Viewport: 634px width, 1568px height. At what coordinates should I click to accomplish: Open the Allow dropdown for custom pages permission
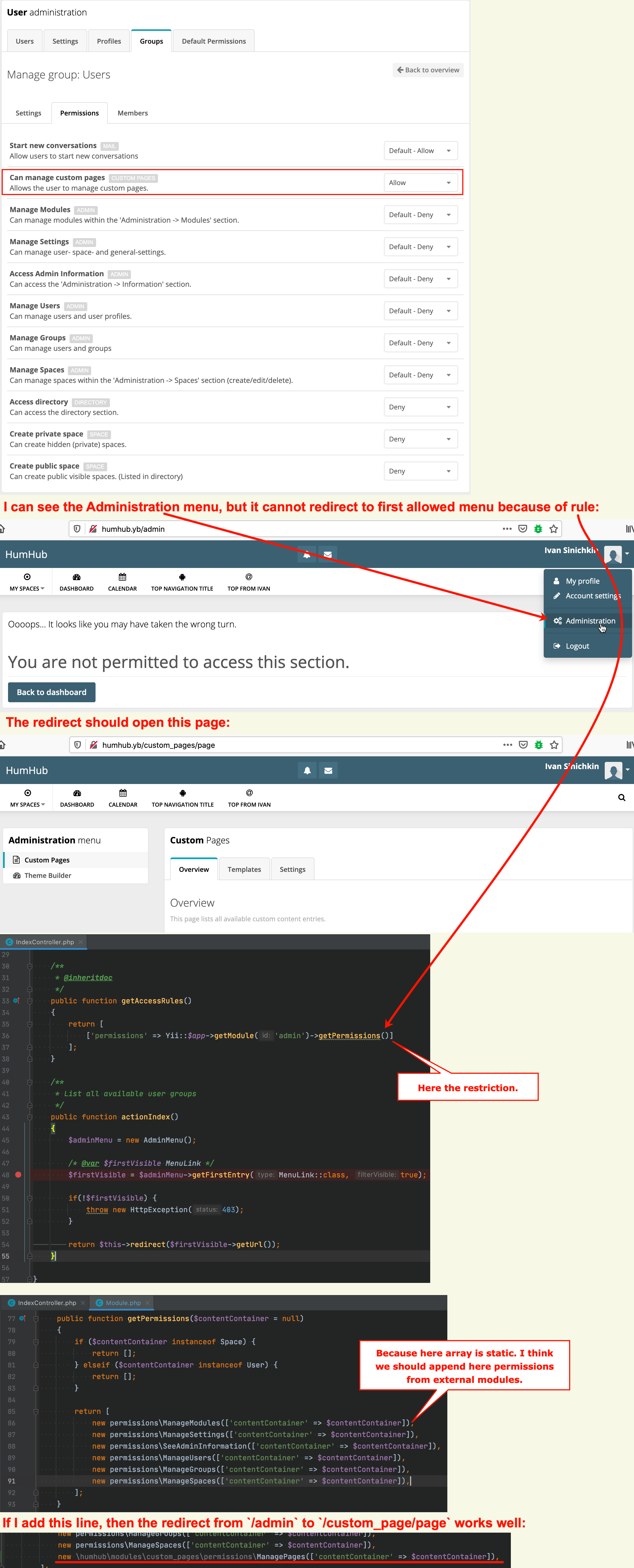tap(421, 182)
